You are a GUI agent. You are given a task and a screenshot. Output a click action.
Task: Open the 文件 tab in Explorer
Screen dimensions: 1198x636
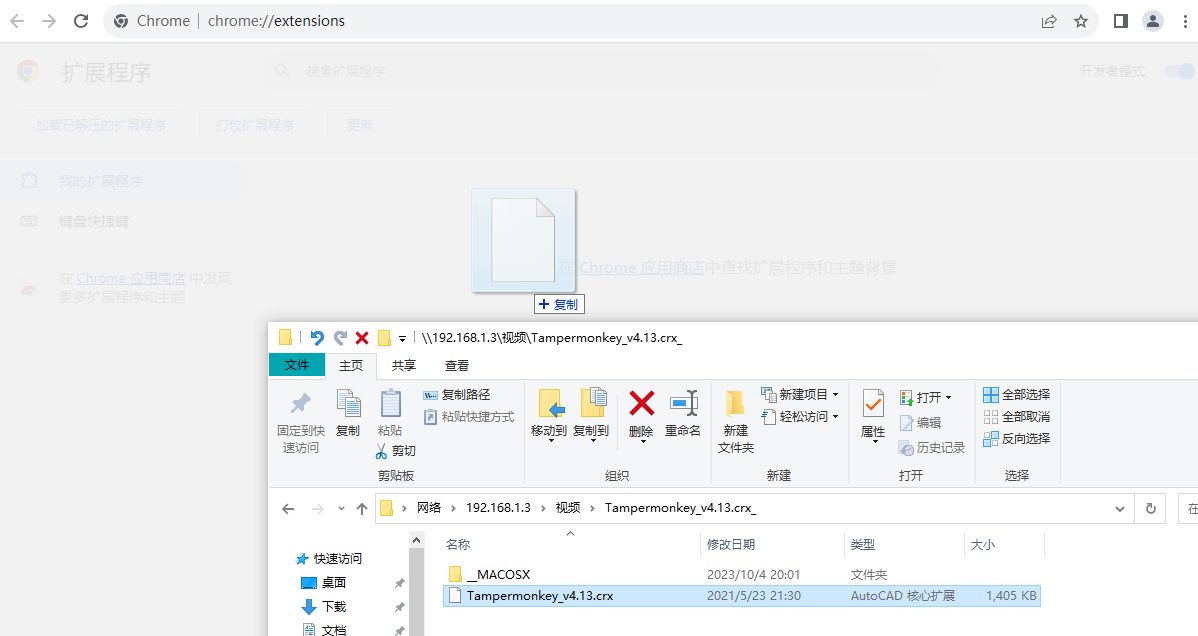coord(297,365)
